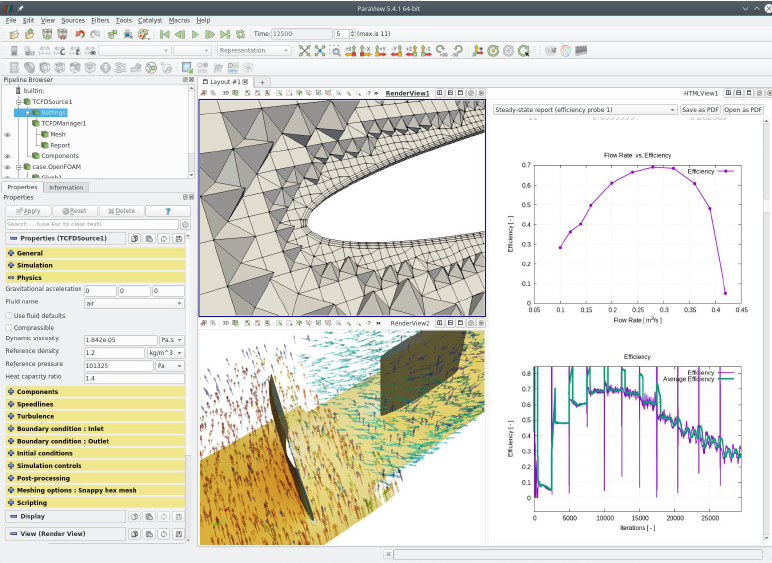Open the Pa.s viscosity unit dropdown

pyautogui.click(x=171, y=340)
